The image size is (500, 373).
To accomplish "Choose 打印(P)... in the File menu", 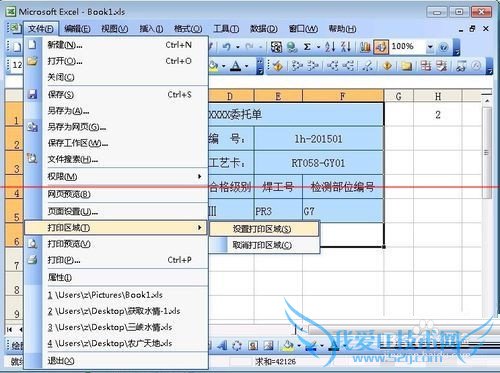I will 116,260.
